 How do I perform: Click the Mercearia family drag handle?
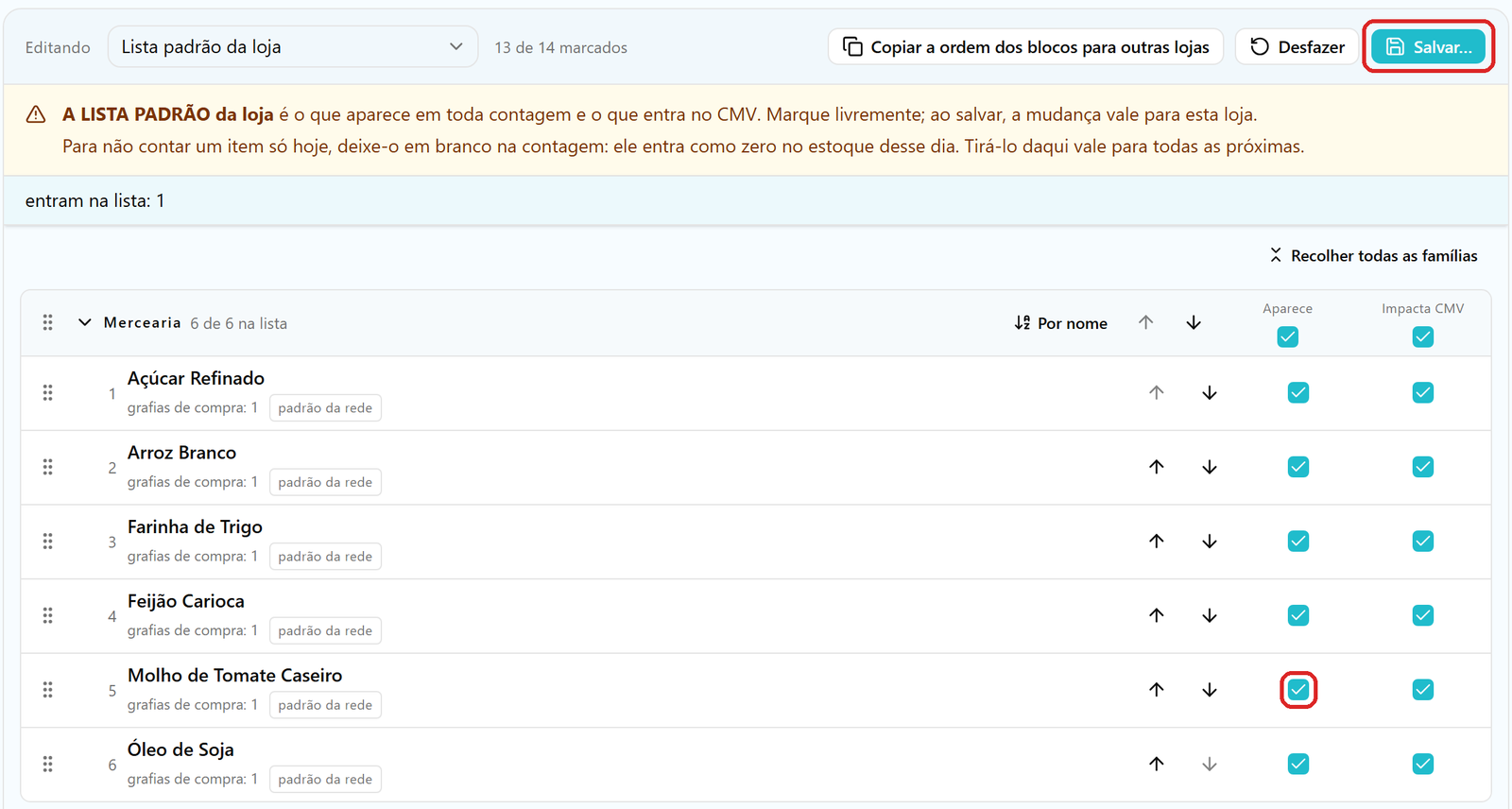point(47,323)
